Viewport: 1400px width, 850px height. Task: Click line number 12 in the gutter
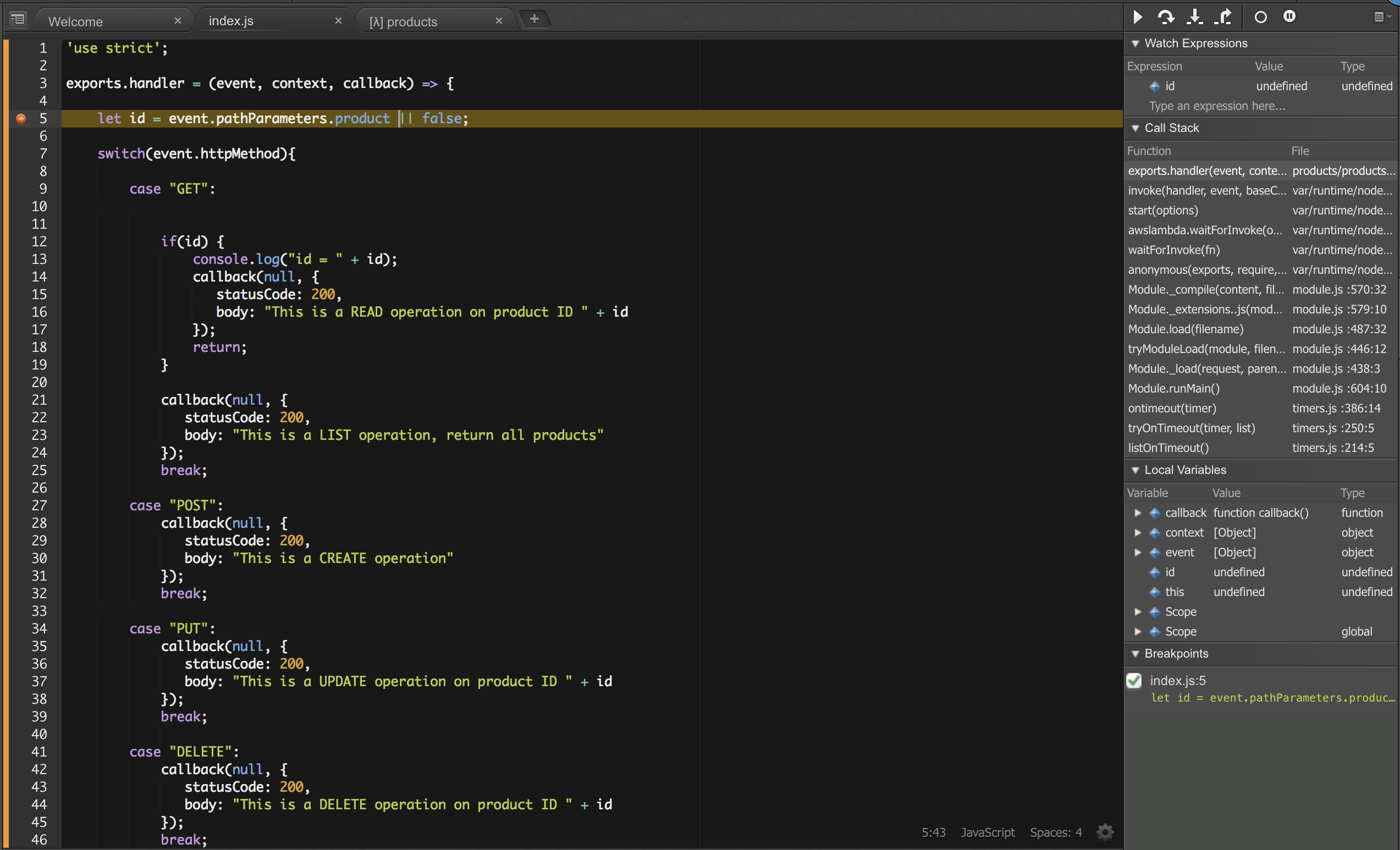click(39, 241)
